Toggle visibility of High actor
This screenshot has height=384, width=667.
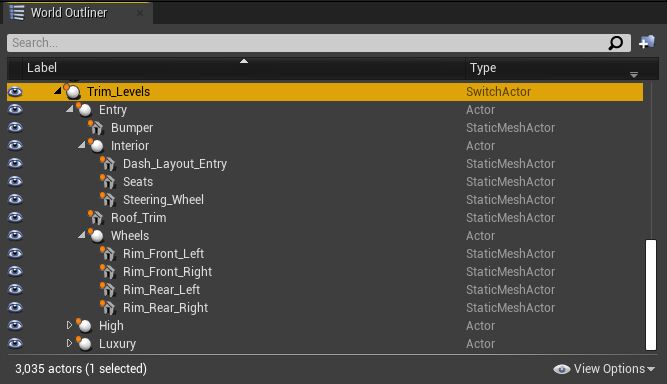(x=15, y=325)
